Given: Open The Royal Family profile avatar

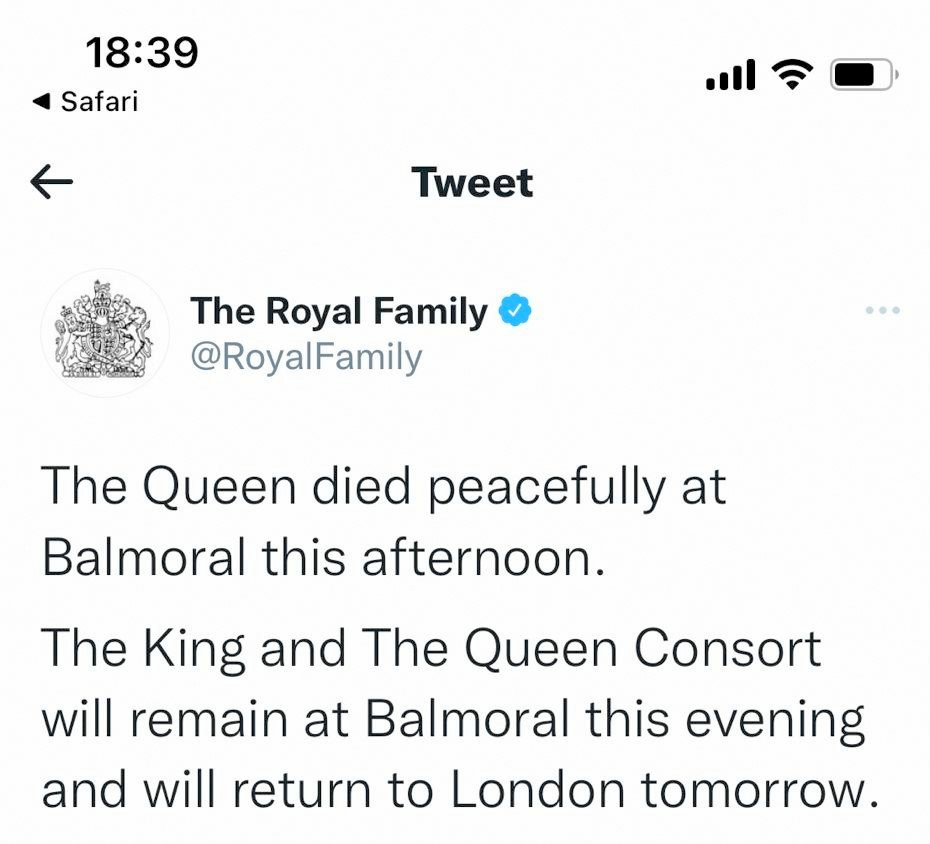Looking at the screenshot, I should (104, 333).
